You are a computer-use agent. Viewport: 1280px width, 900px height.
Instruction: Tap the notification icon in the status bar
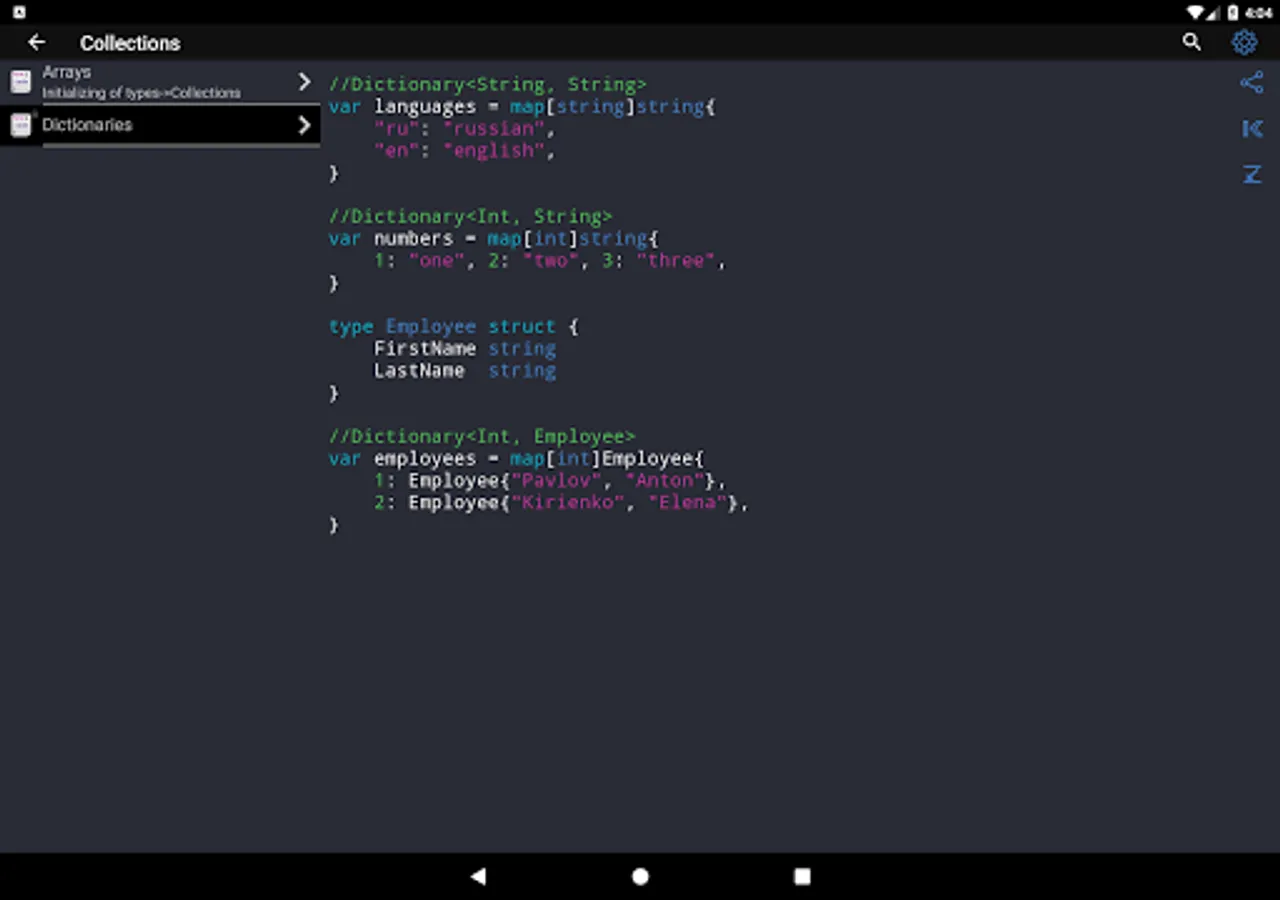click(18, 12)
